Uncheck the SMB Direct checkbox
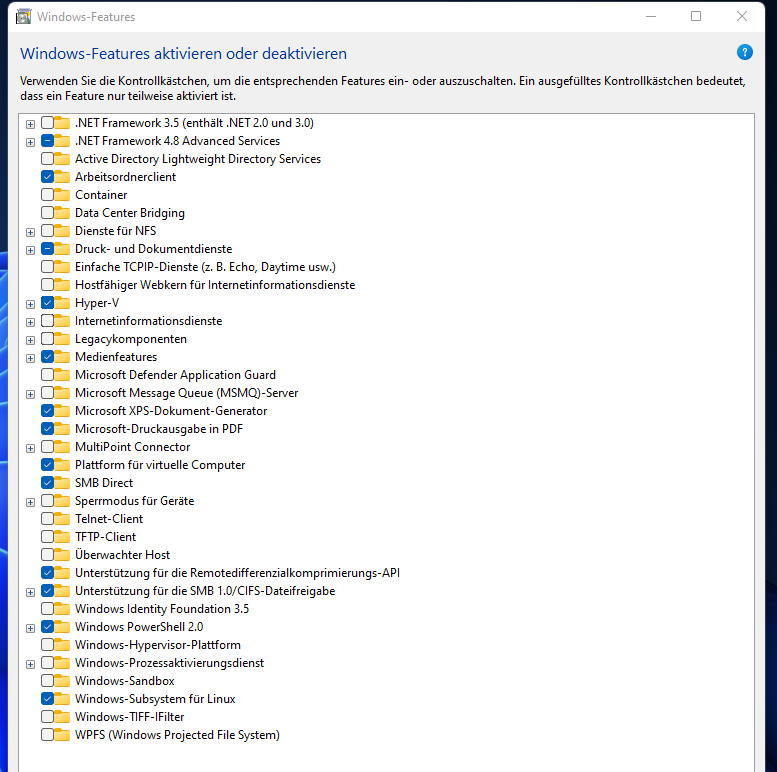 (x=48, y=482)
